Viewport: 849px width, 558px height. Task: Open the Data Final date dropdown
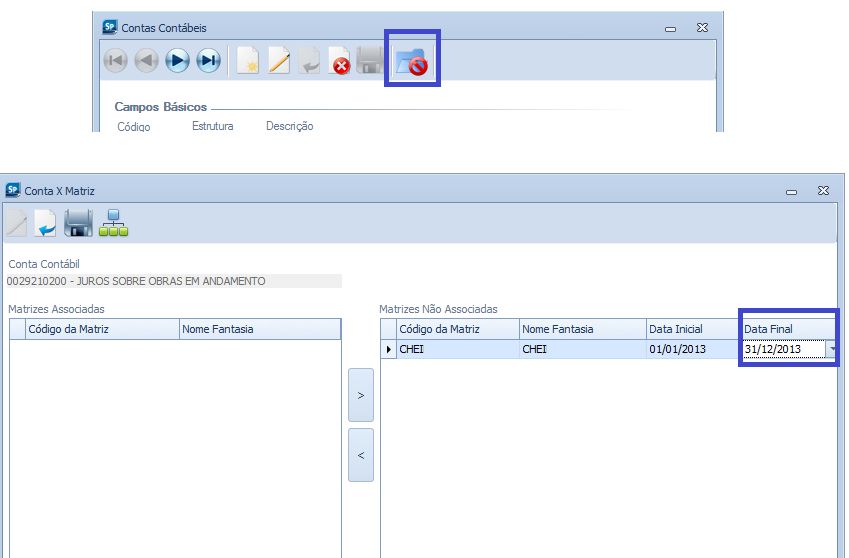coord(831,349)
